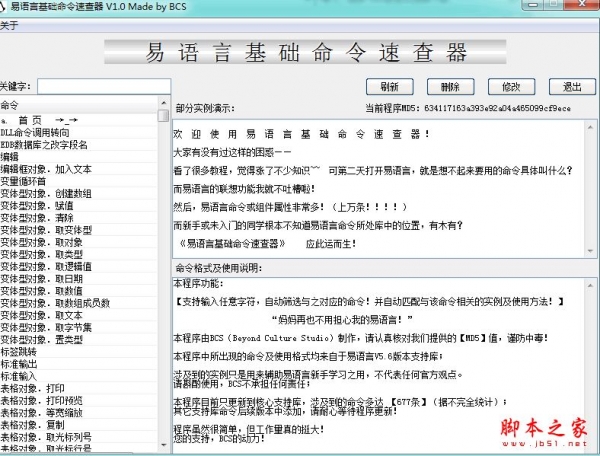The height and width of the screenshot is (456, 600).
Task: Click the 删除 button
Action: point(449,86)
